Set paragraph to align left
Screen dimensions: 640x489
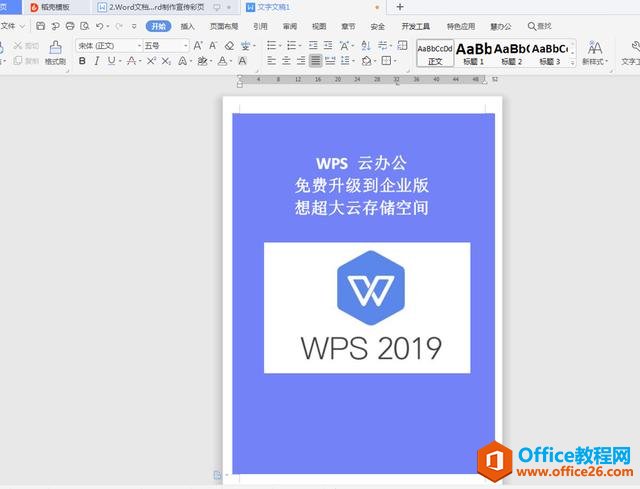tap(271, 61)
